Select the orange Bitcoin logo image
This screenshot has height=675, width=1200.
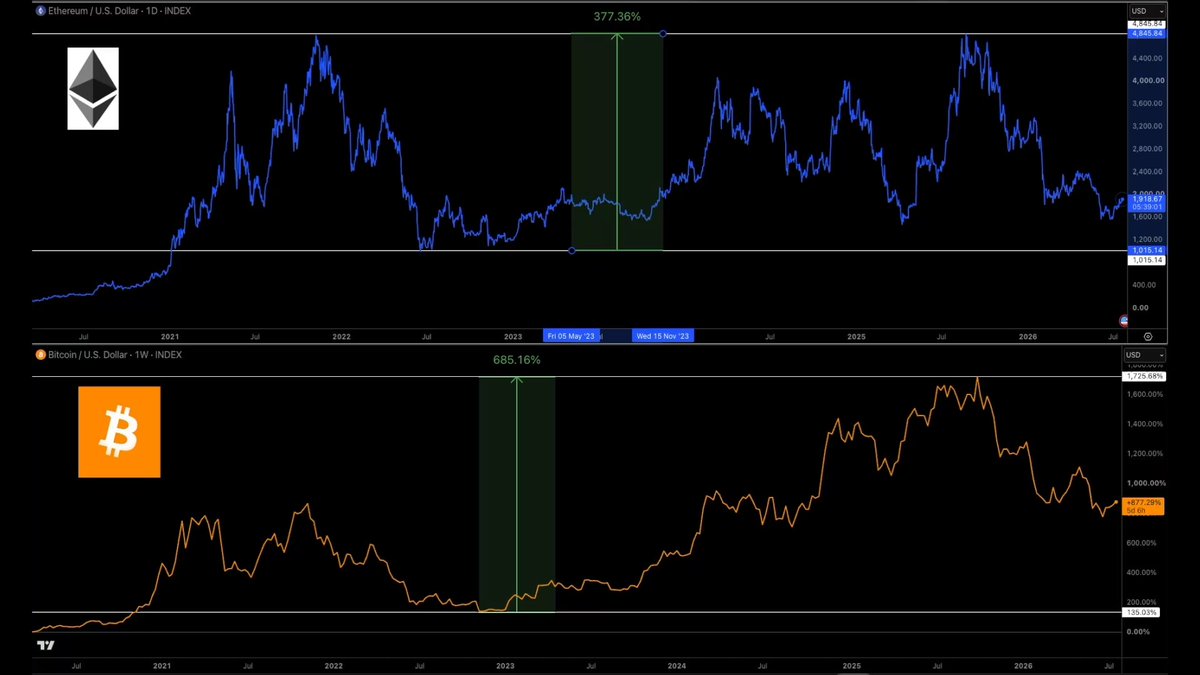click(119, 431)
